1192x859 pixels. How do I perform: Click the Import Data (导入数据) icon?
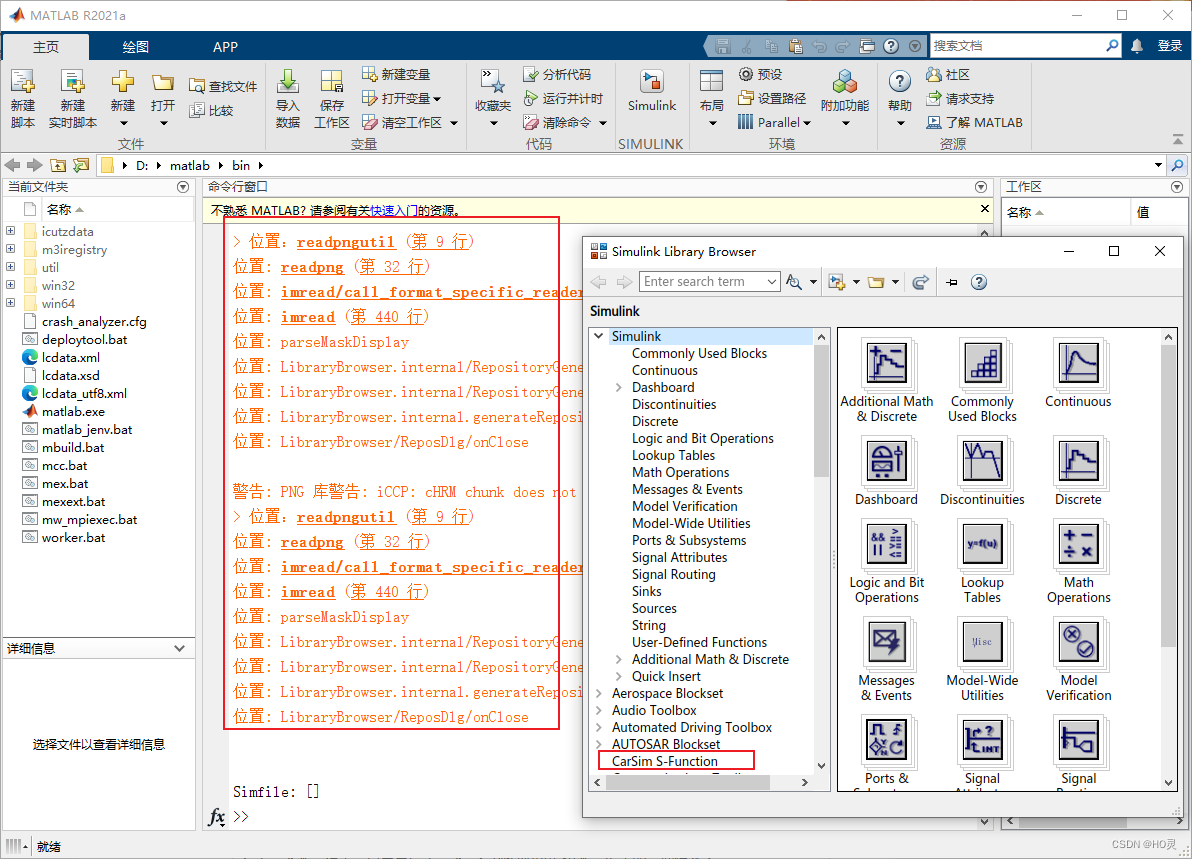point(287,82)
